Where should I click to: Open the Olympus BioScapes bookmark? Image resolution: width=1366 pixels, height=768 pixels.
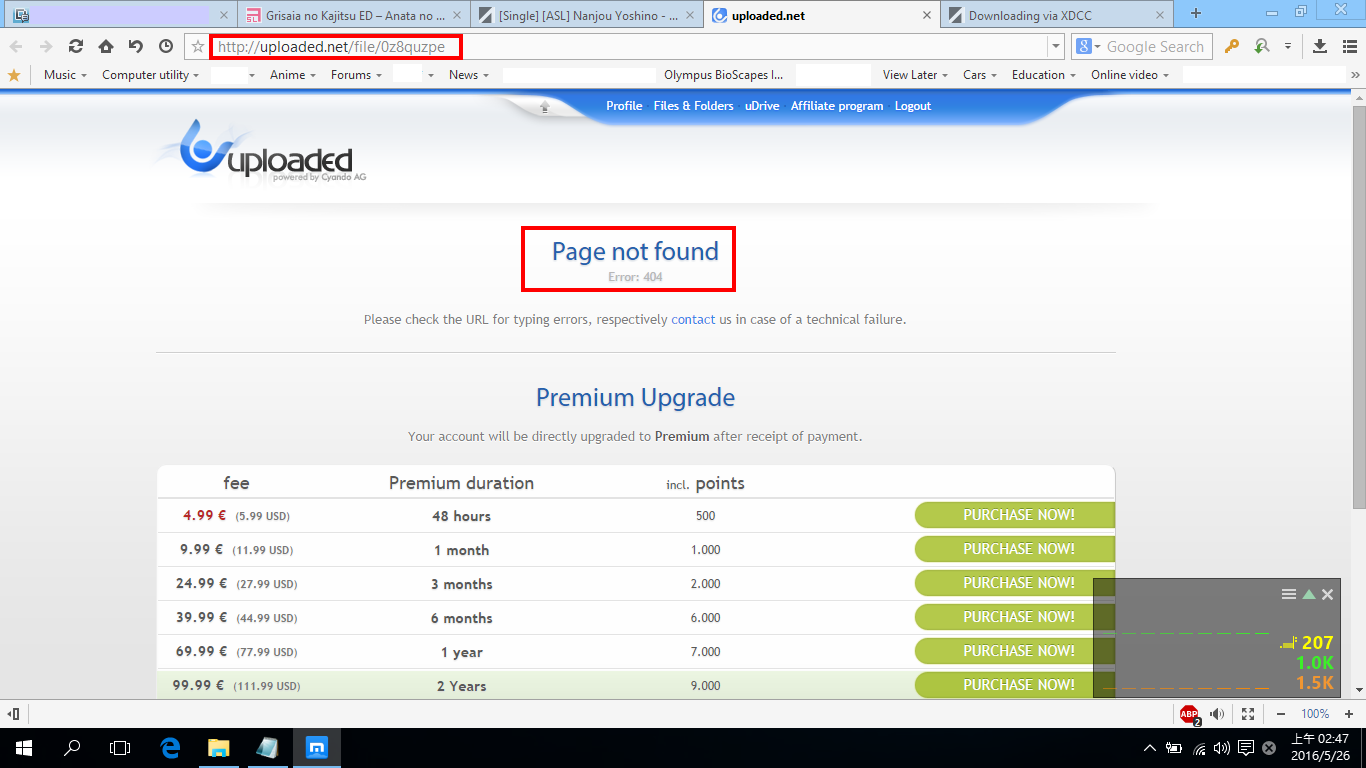pos(724,75)
